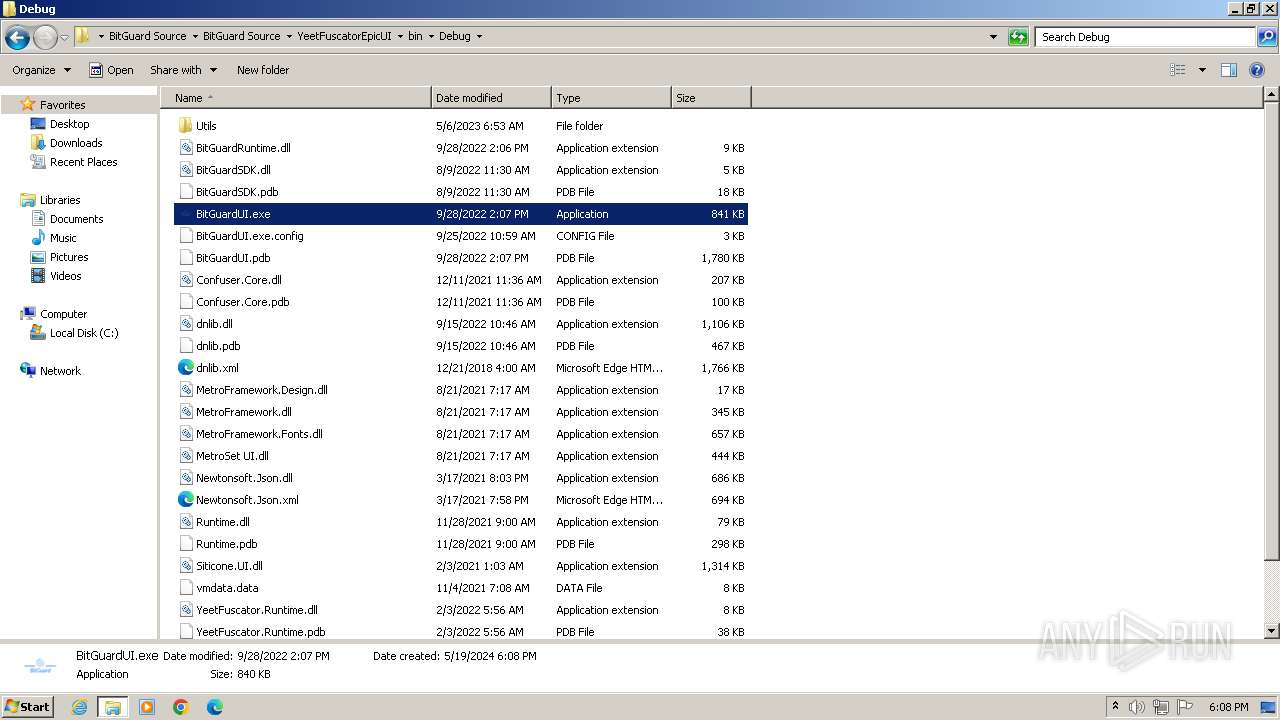Screen dimensions: 1280x720
Task: Click the search magnifier icon
Action: 1266,37
